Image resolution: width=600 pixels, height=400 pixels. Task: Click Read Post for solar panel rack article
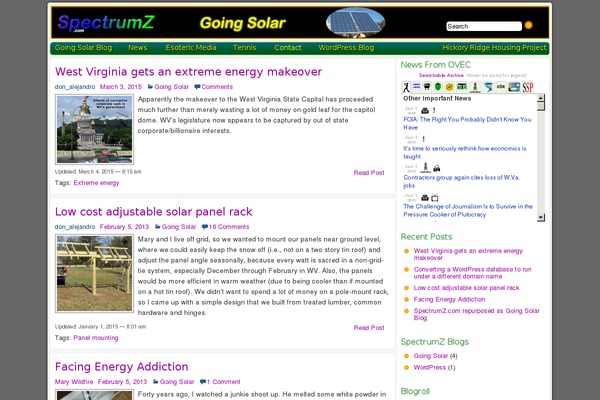tap(369, 328)
